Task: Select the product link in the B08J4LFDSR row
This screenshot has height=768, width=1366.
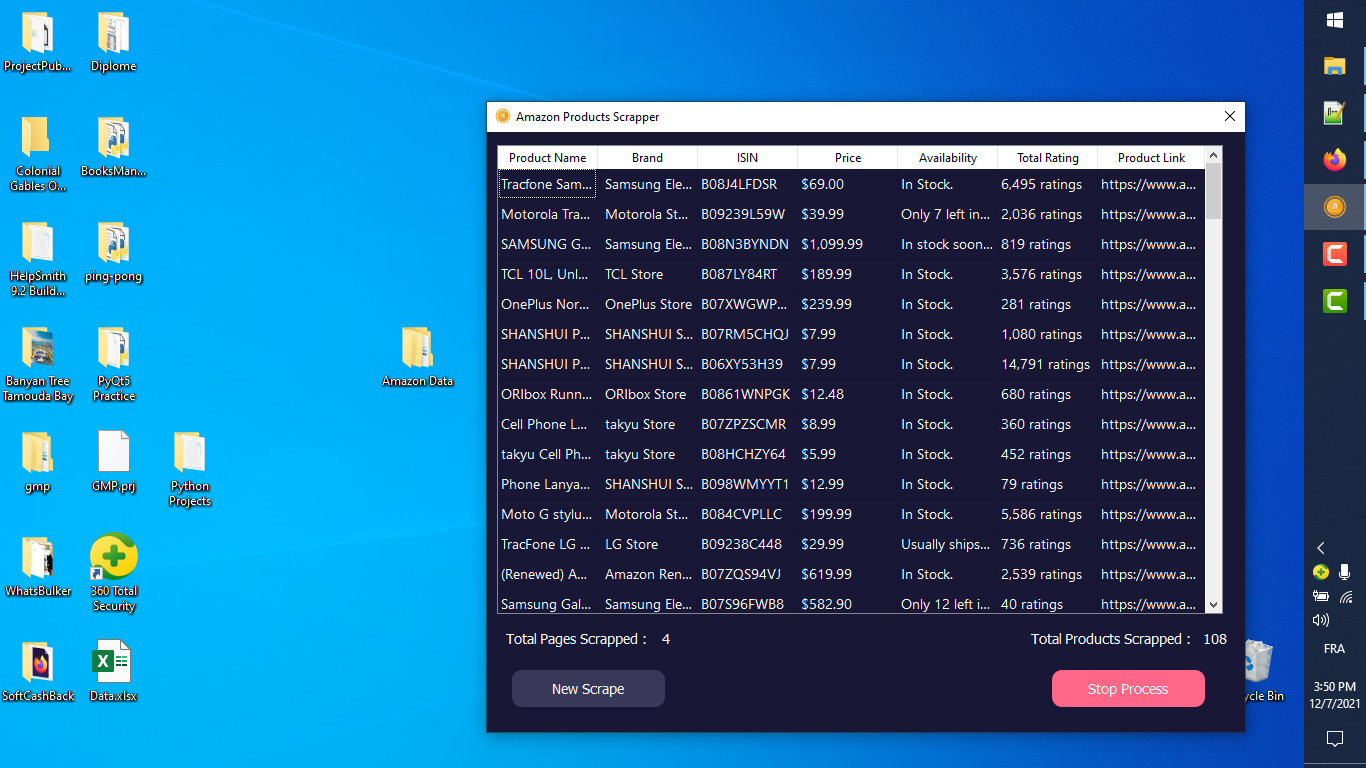Action: 1152,184
